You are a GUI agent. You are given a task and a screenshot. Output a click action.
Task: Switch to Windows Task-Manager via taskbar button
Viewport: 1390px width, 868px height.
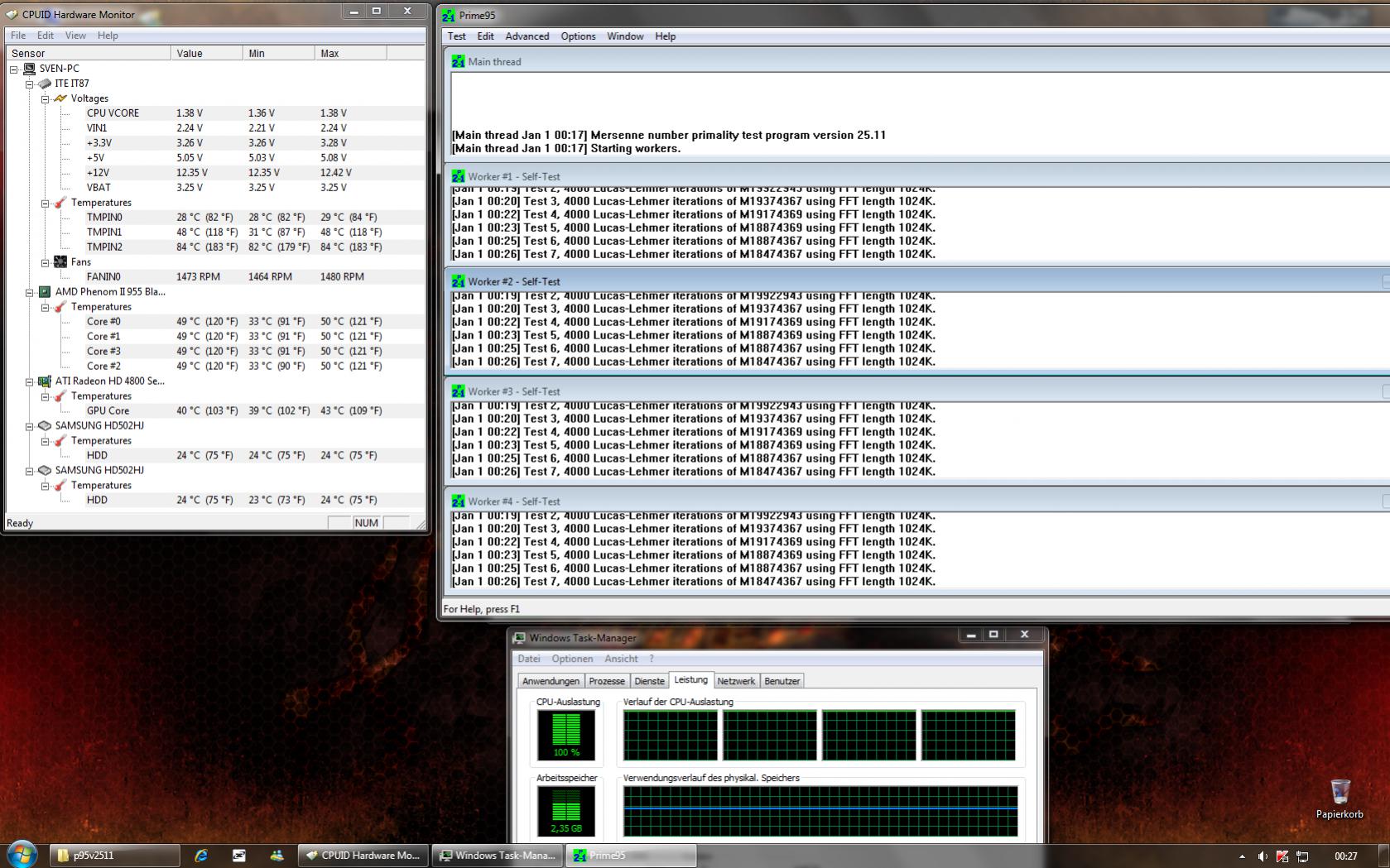pos(497,856)
